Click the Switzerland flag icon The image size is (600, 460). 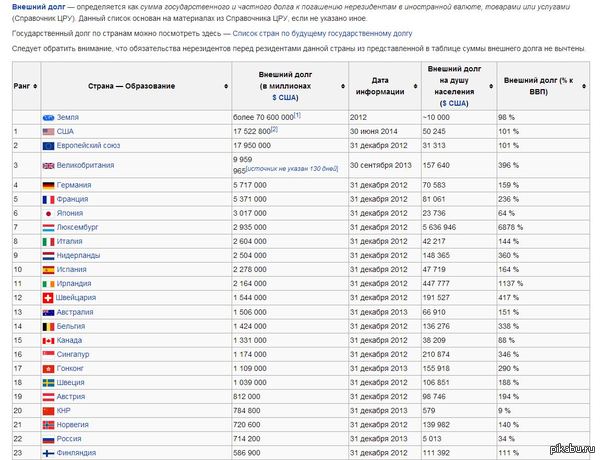coord(49,298)
